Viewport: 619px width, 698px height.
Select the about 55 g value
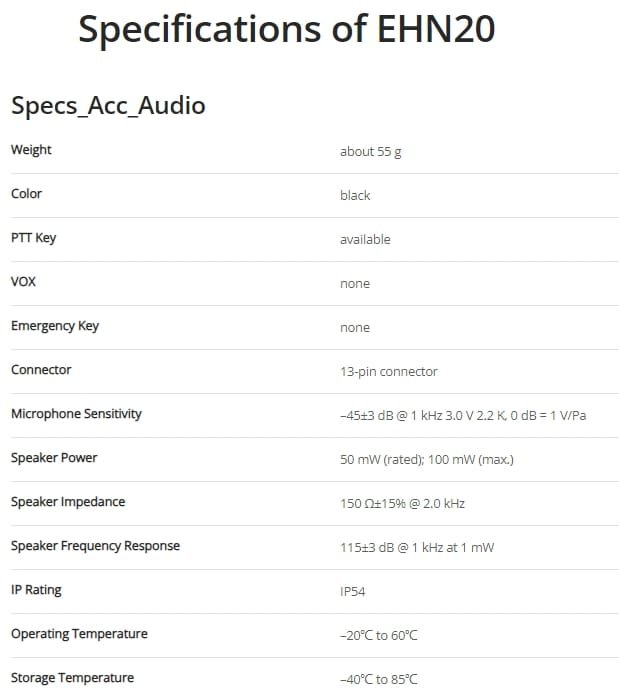[370, 152]
